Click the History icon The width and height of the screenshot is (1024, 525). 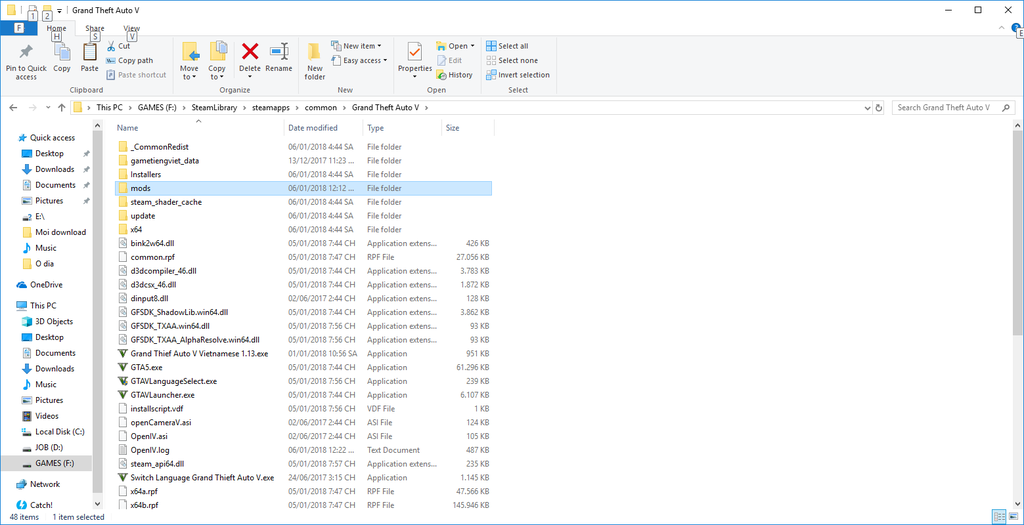pyautogui.click(x=441, y=75)
